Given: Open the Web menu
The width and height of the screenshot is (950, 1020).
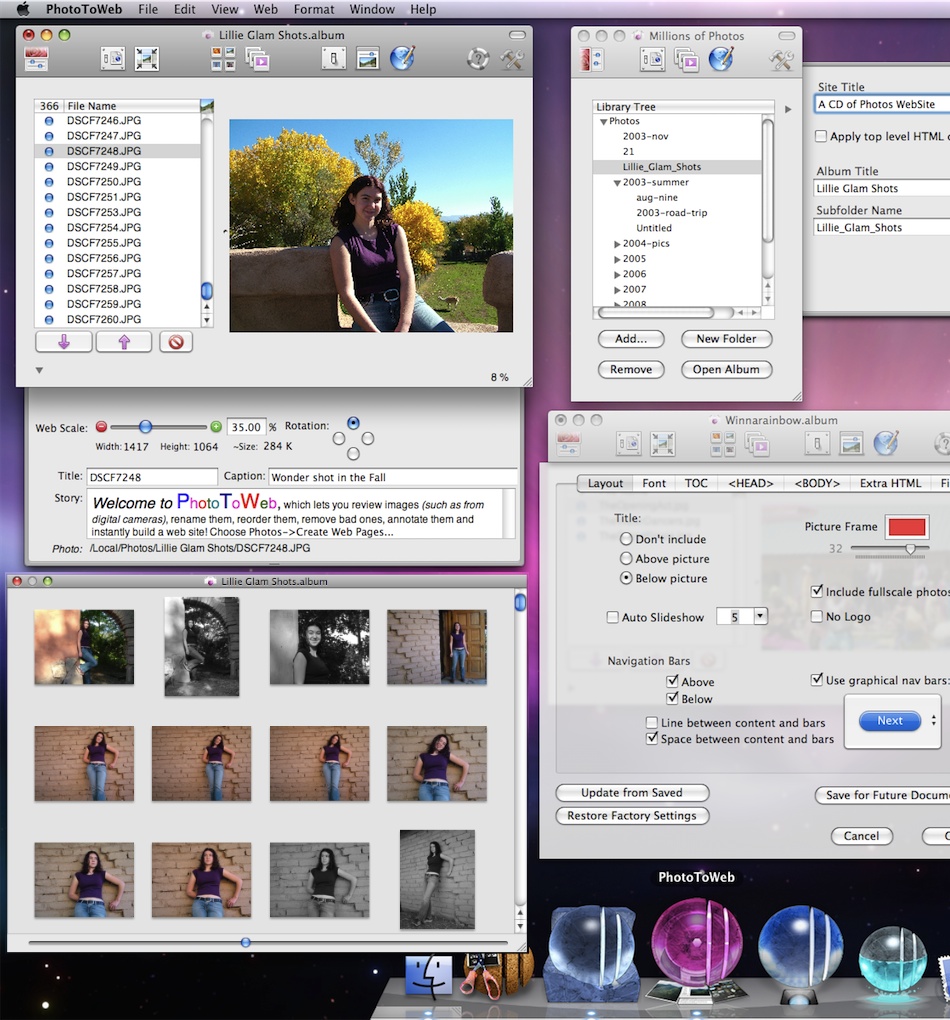Looking at the screenshot, I should point(265,9).
